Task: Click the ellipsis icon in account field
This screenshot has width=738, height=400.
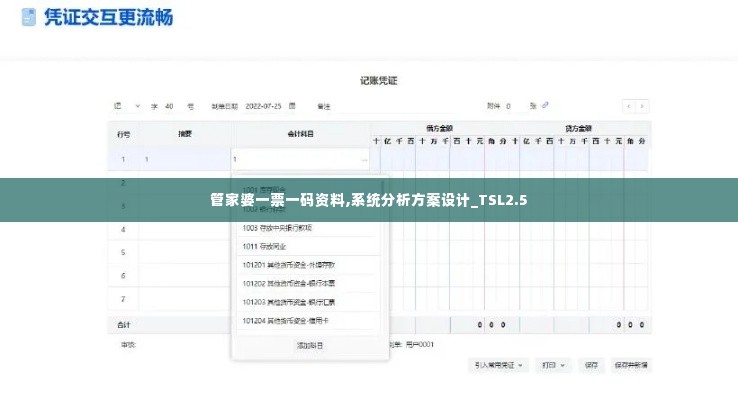Action: (364, 160)
